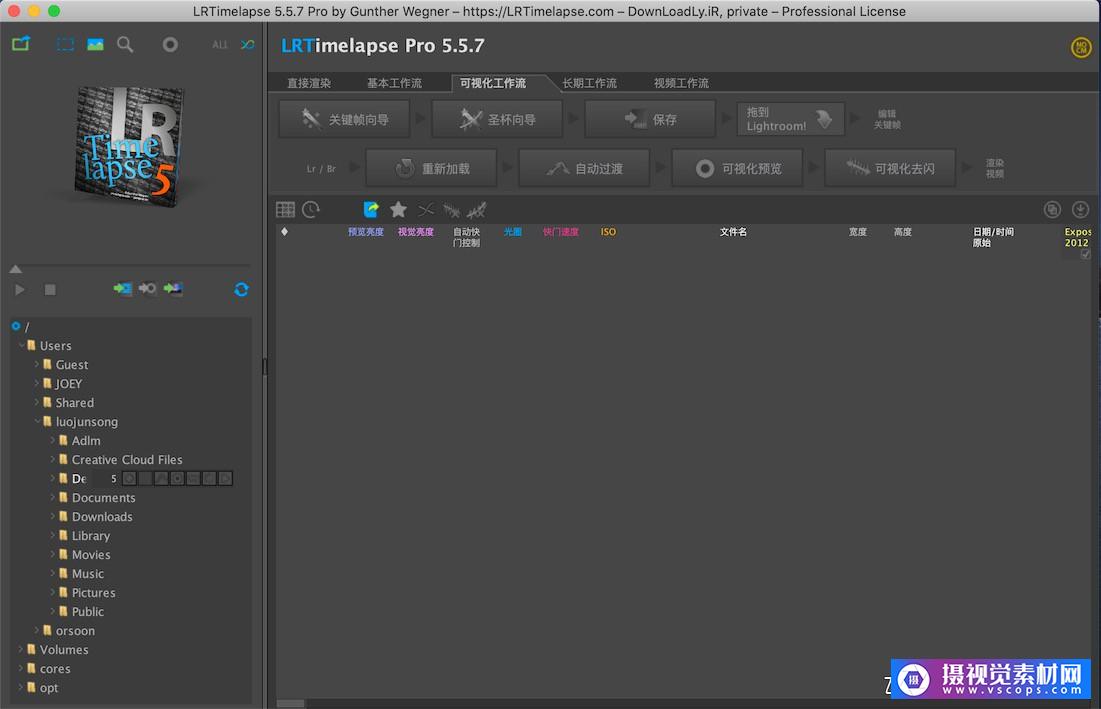Expand the JOEY folder

click(37, 383)
